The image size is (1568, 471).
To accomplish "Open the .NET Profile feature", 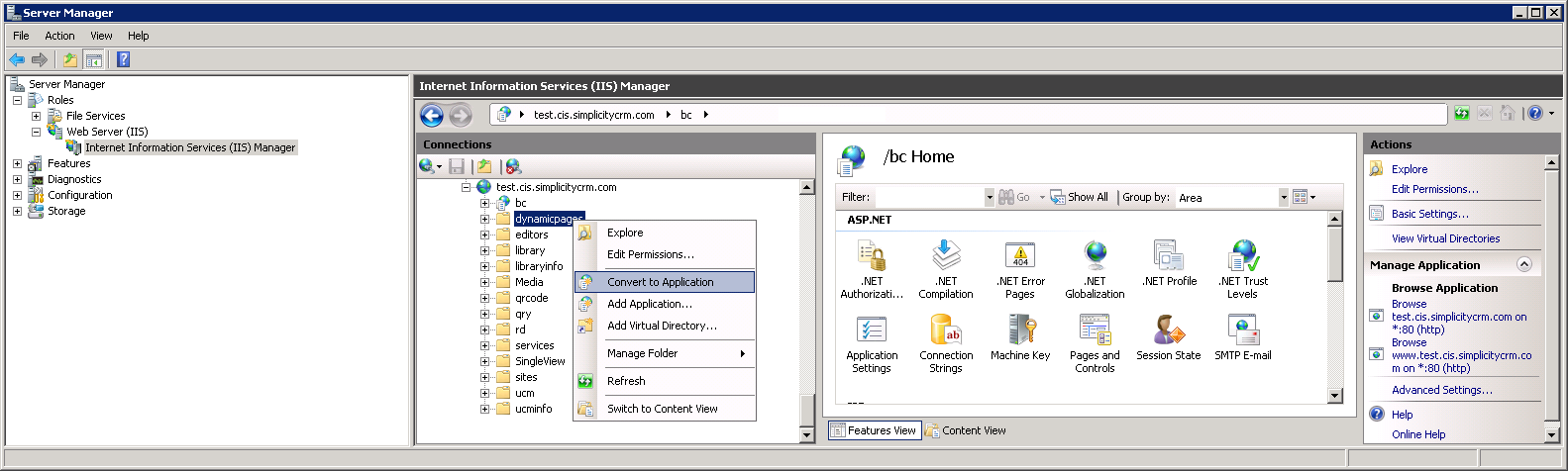I will (x=1169, y=263).
